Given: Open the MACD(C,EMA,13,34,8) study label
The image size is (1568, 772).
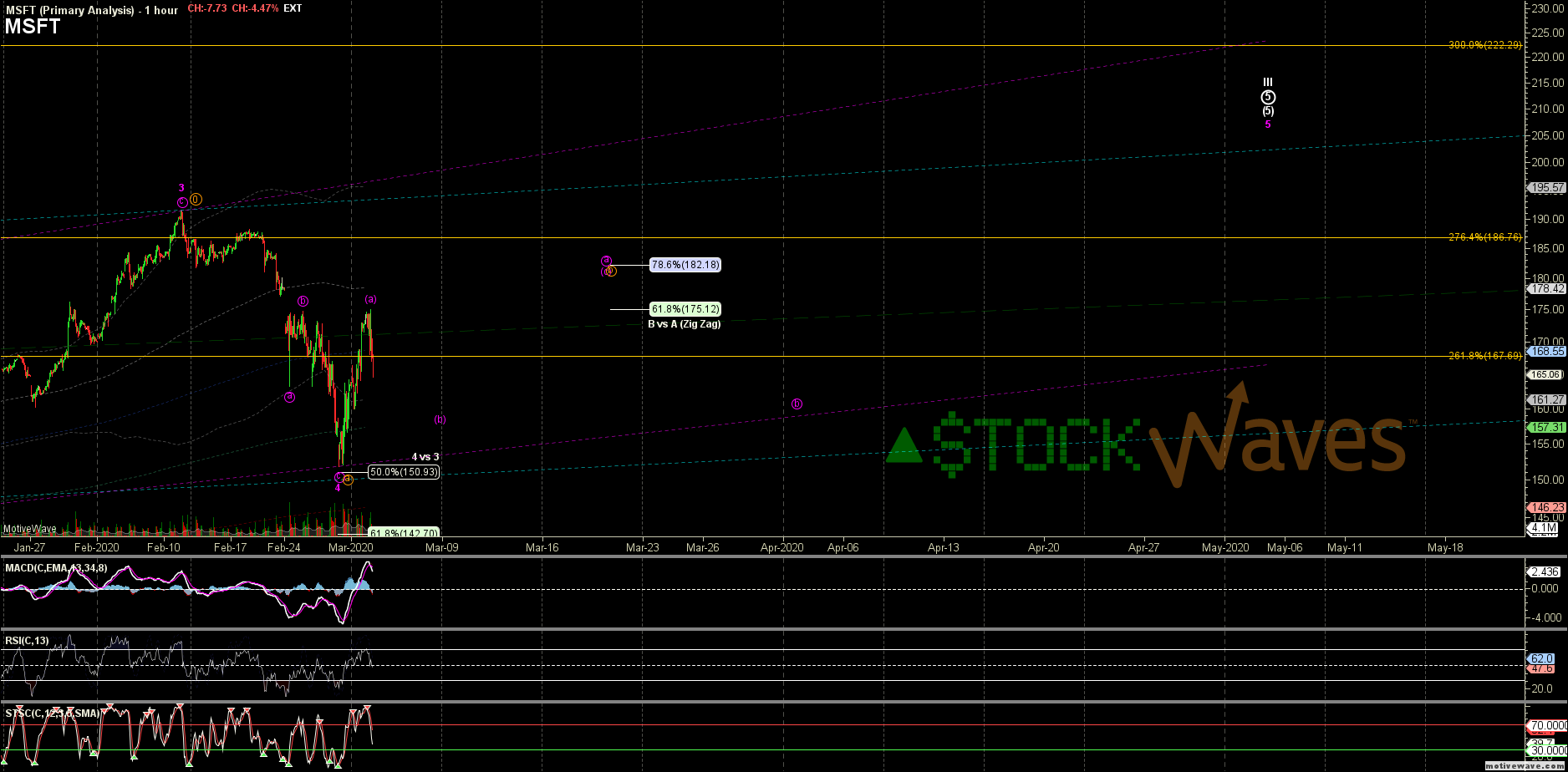Looking at the screenshot, I should pyautogui.click(x=56, y=568).
